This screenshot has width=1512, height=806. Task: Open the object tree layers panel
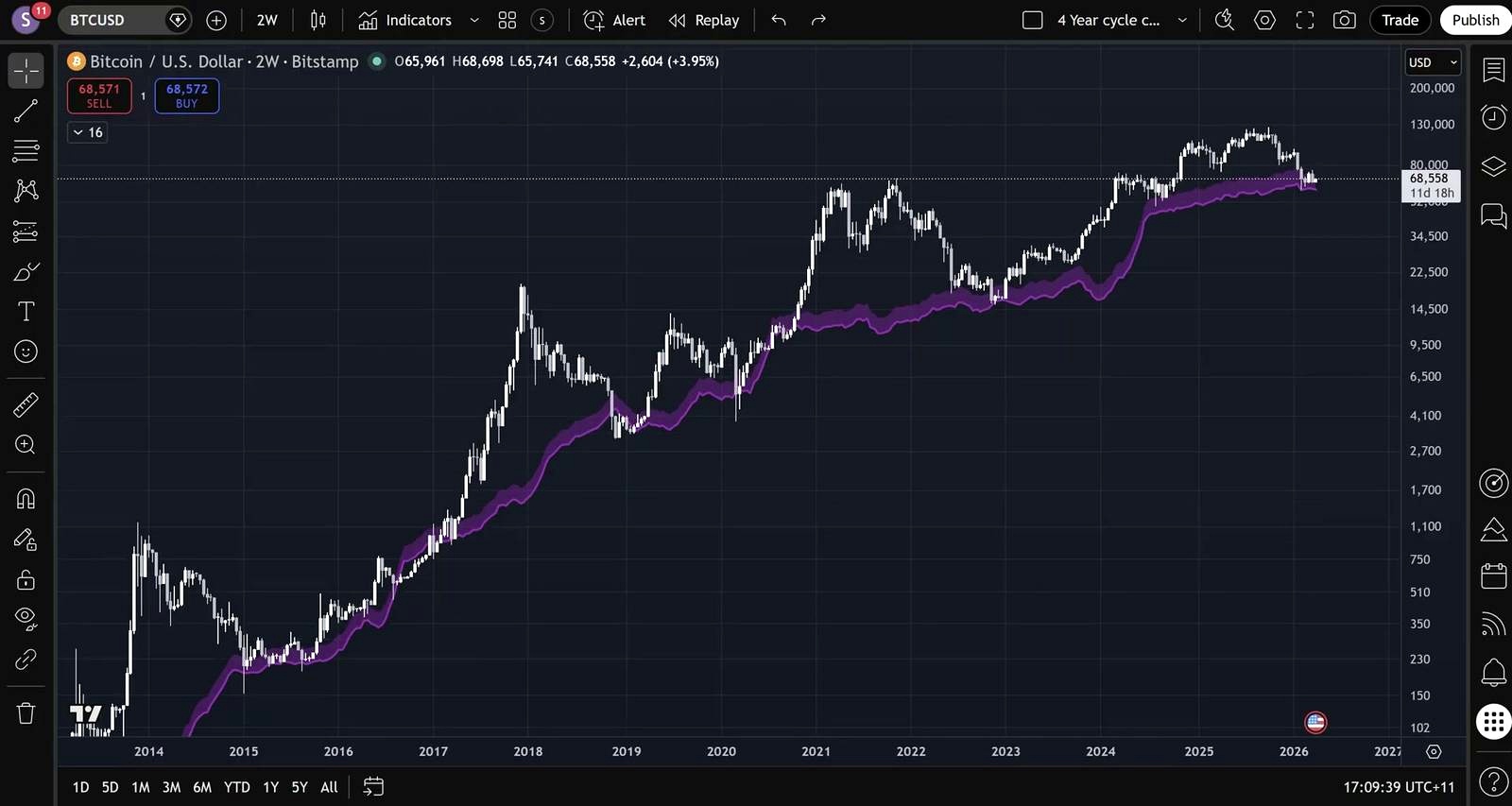tap(1493, 166)
